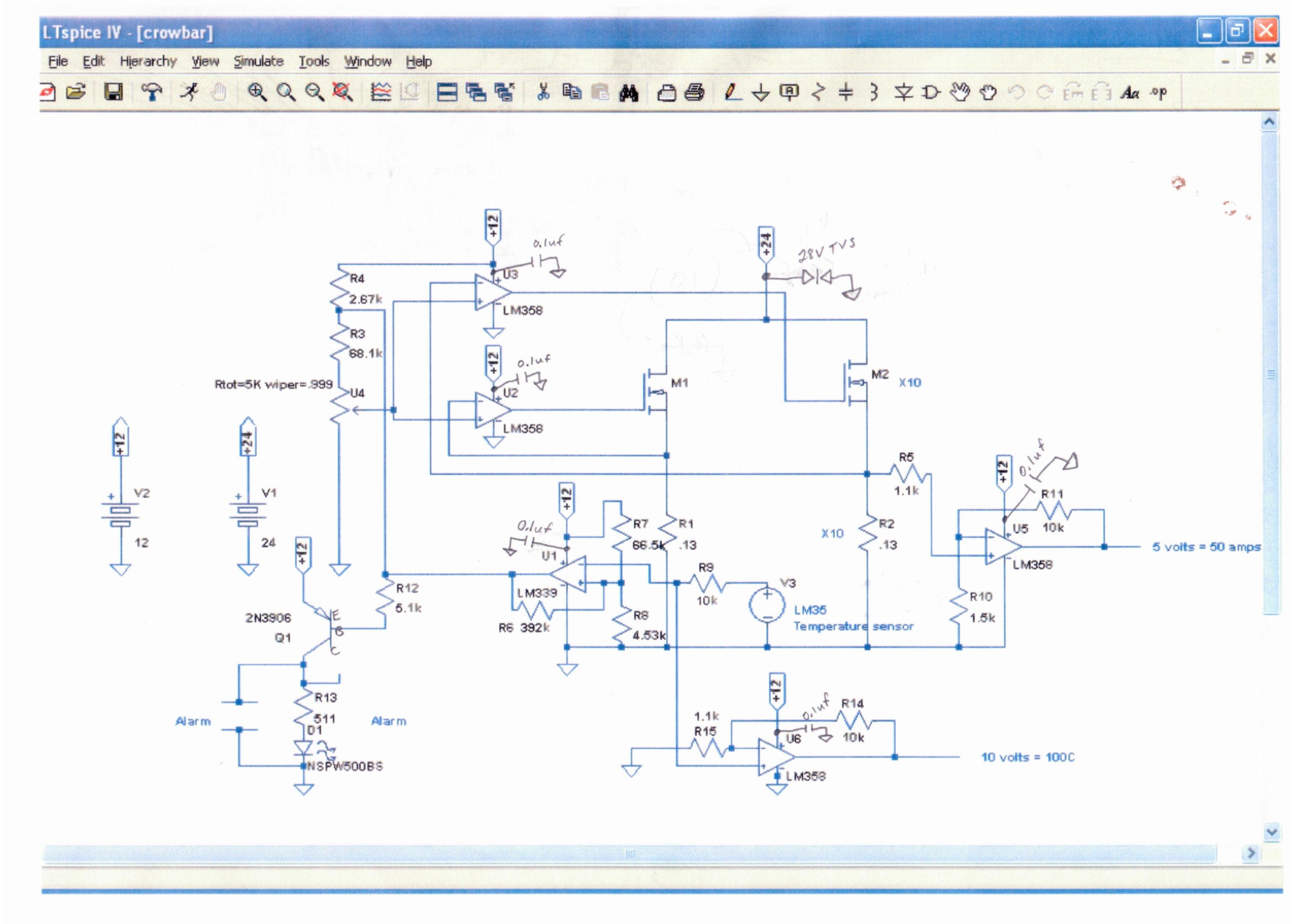Click the 'M1' MOSFET label
The width and height of the screenshot is (1291, 924).
click(x=680, y=383)
